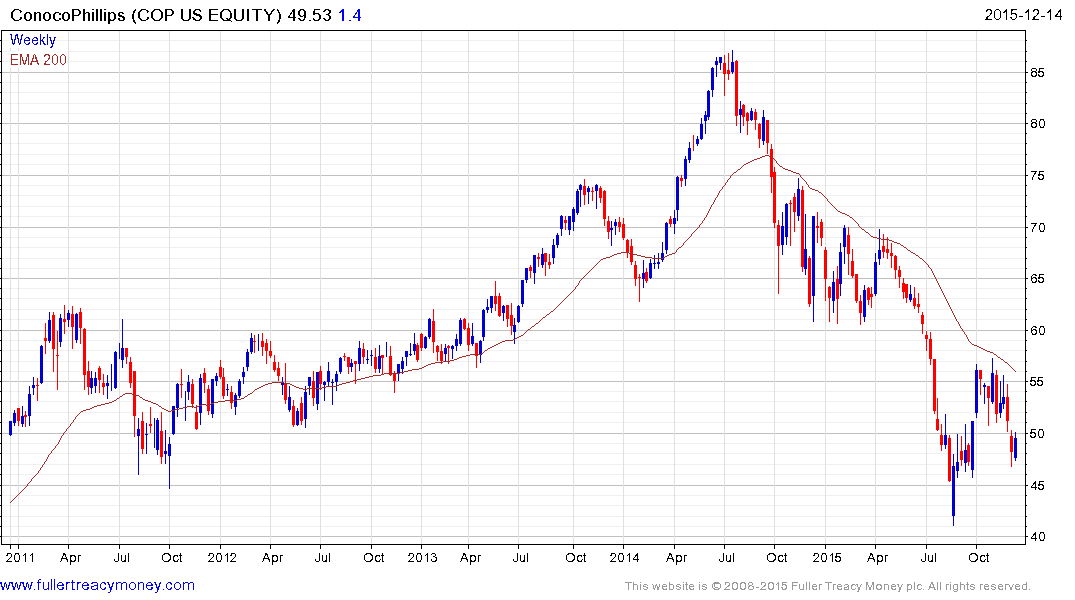Viewport: 1075px width, 600px height.
Task: Click the Oct label just before 2014
Action: click(x=575, y=557)
